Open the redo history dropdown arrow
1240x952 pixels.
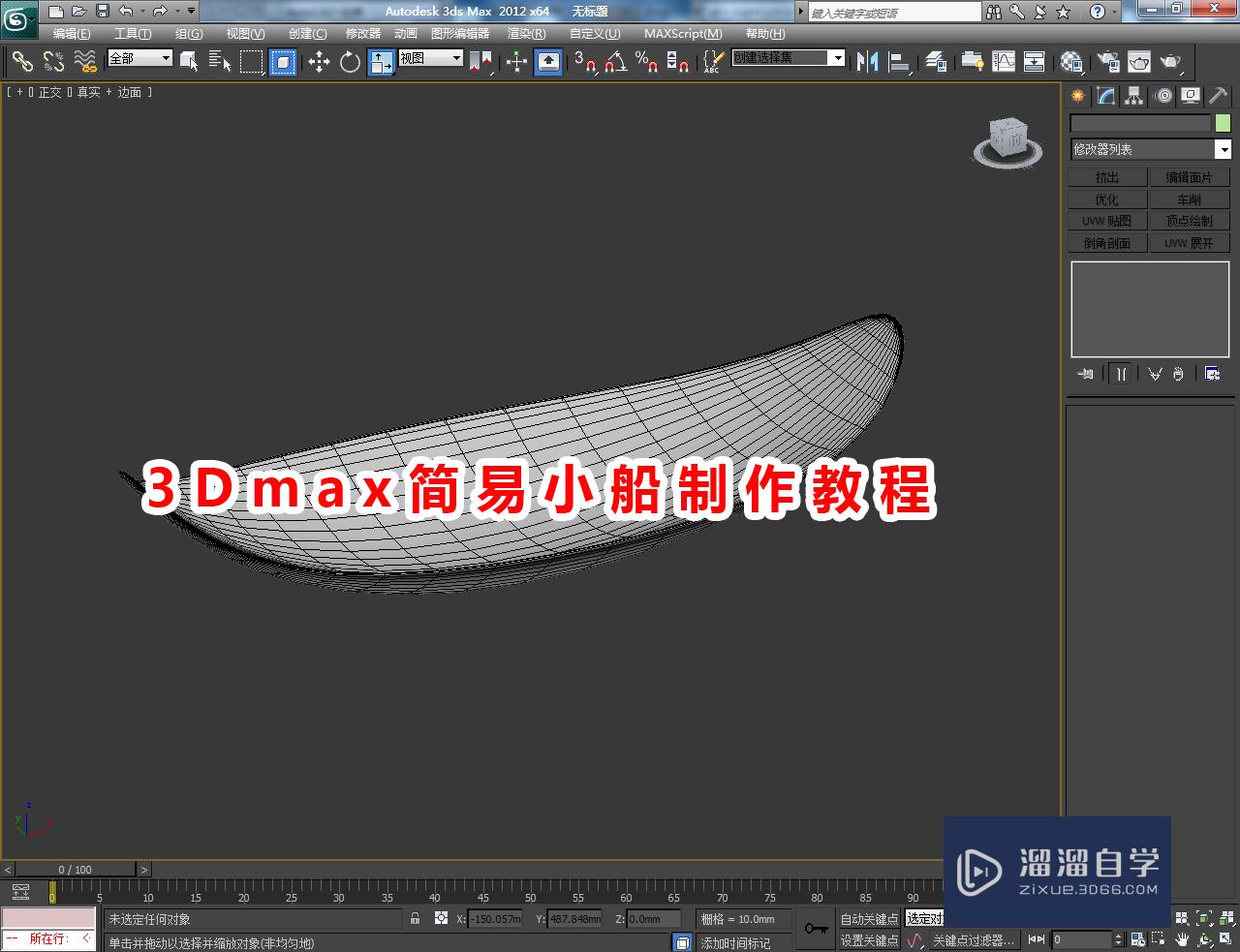point(177,12)
